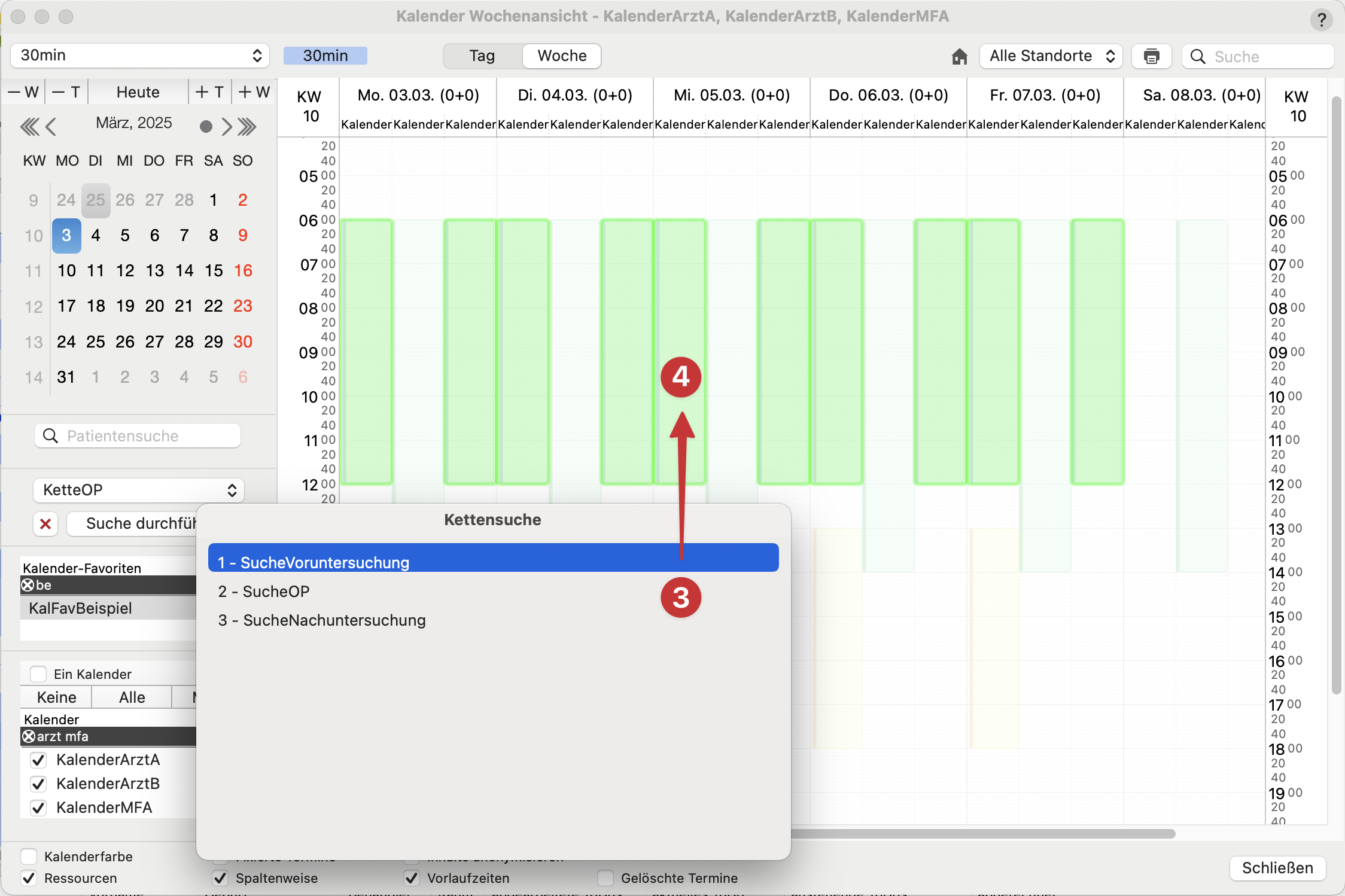Expand the '30min' interval dropdown
This screenshot has height=896, width=1345.
coord(139,55)
